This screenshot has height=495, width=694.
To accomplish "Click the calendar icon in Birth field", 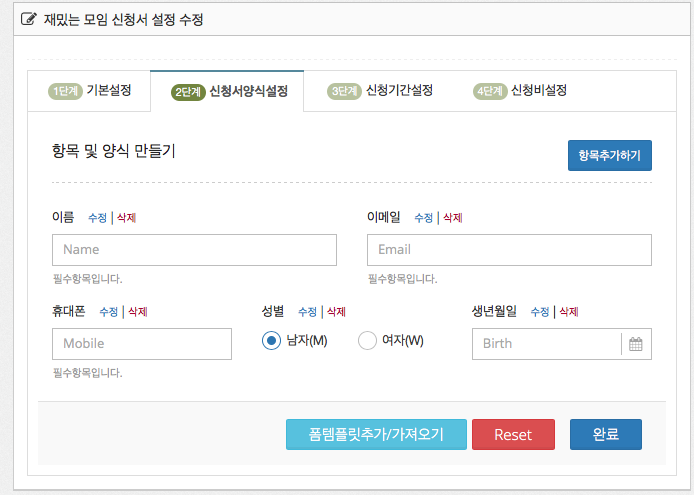I will [x=635, y=344].
